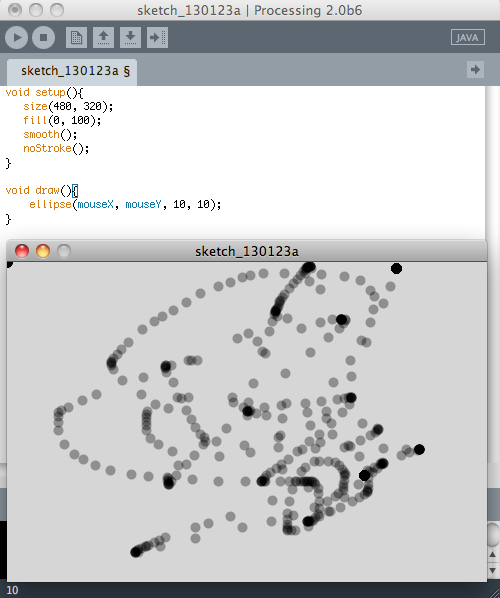Click the disabled zoom button of the sketch window
This screenshot has width=500, height=598.
click(x=64, y=251)
